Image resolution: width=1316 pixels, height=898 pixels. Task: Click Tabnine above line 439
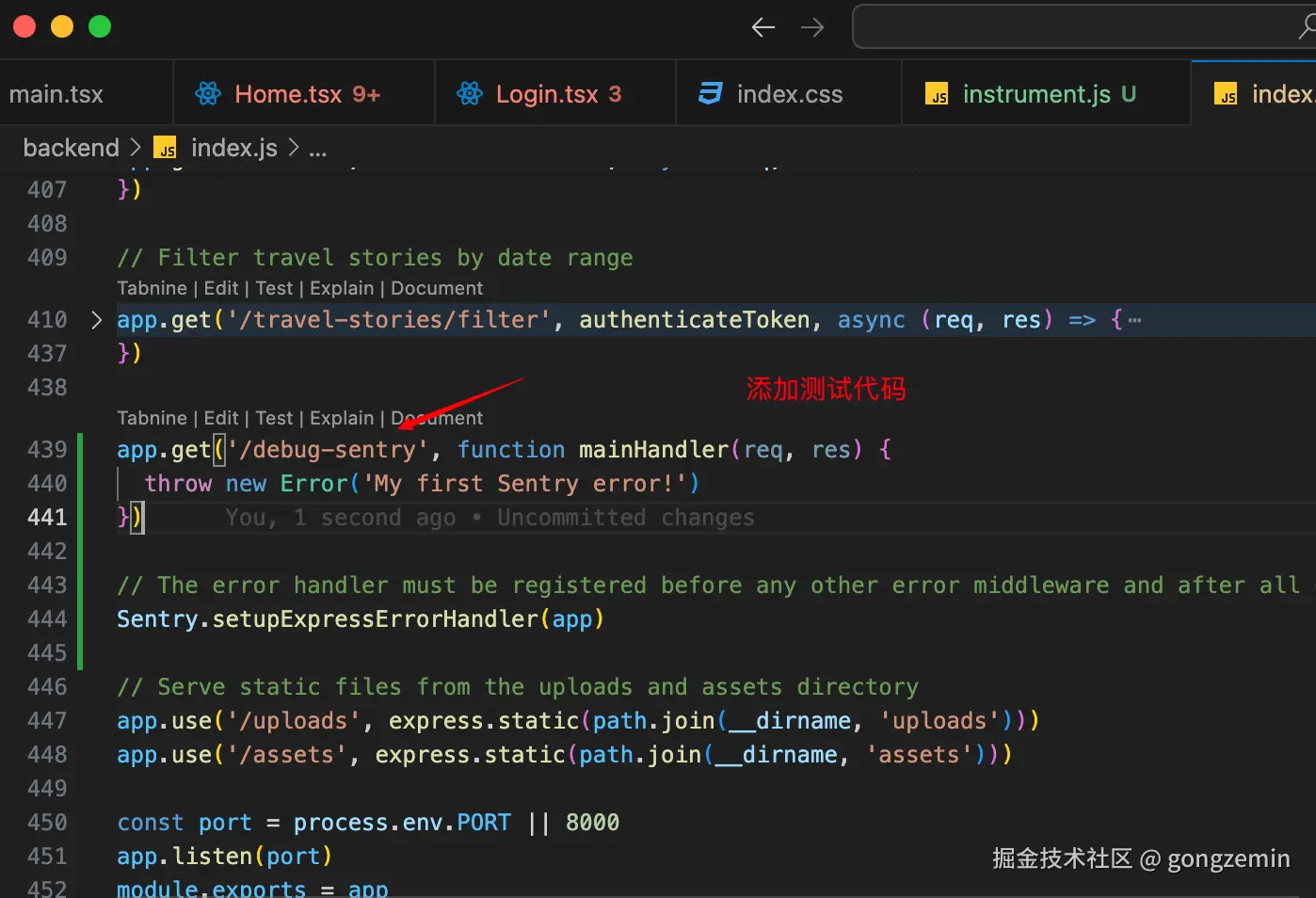pyautogui.click(x=152, y=418)
